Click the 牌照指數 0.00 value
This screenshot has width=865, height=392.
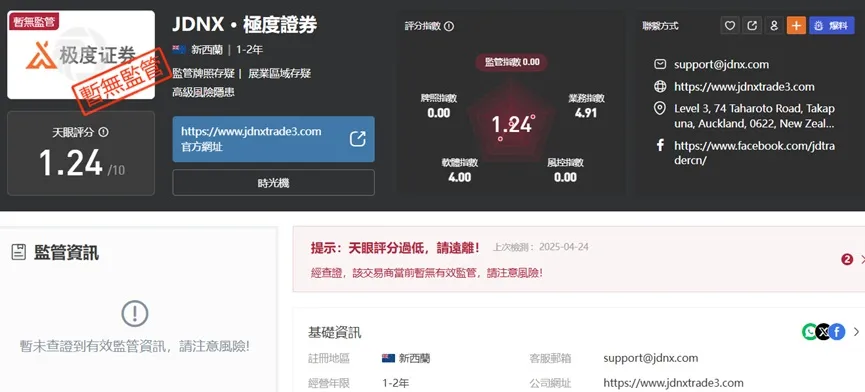point(439,113)
